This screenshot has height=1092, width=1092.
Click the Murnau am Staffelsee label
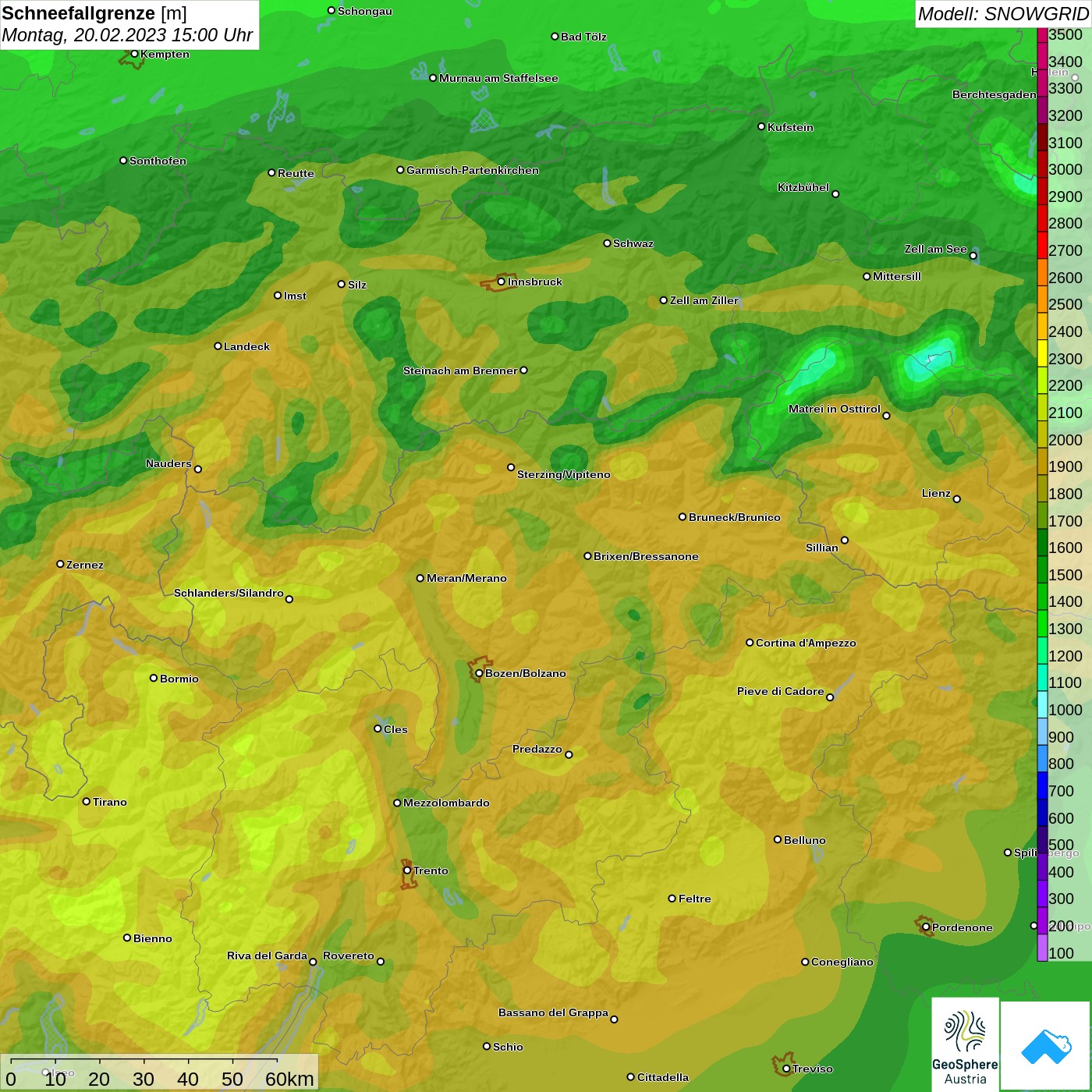tap(498, 78)
